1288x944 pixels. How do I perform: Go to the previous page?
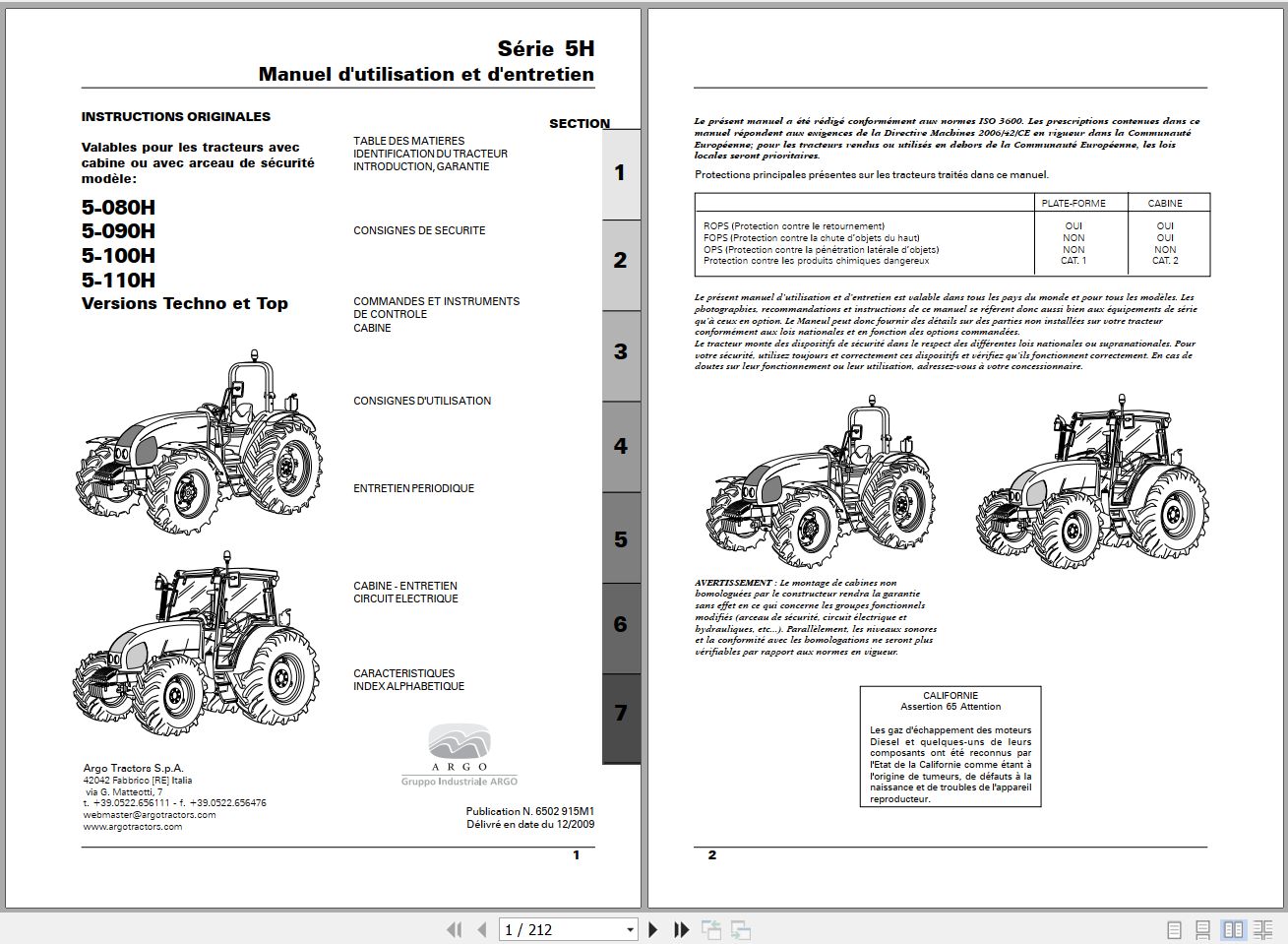[481, 929]
